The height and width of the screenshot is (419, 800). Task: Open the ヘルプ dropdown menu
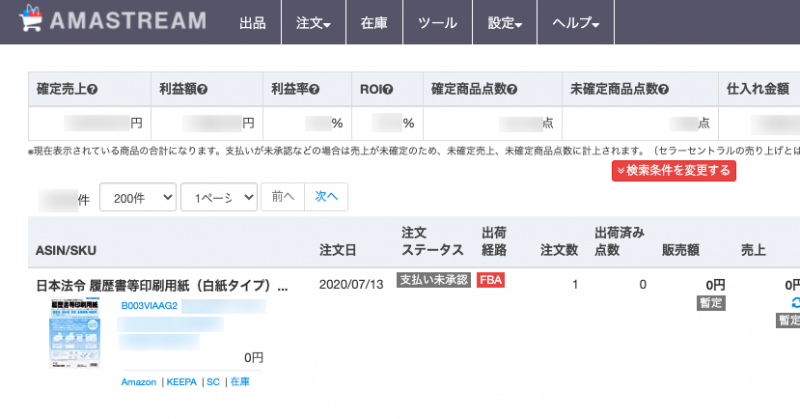tap(576, 22)
